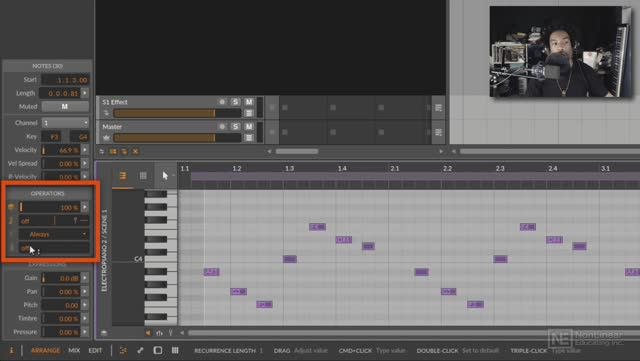
Task: Solo the S1 Effect track
Action: (235, 102)
